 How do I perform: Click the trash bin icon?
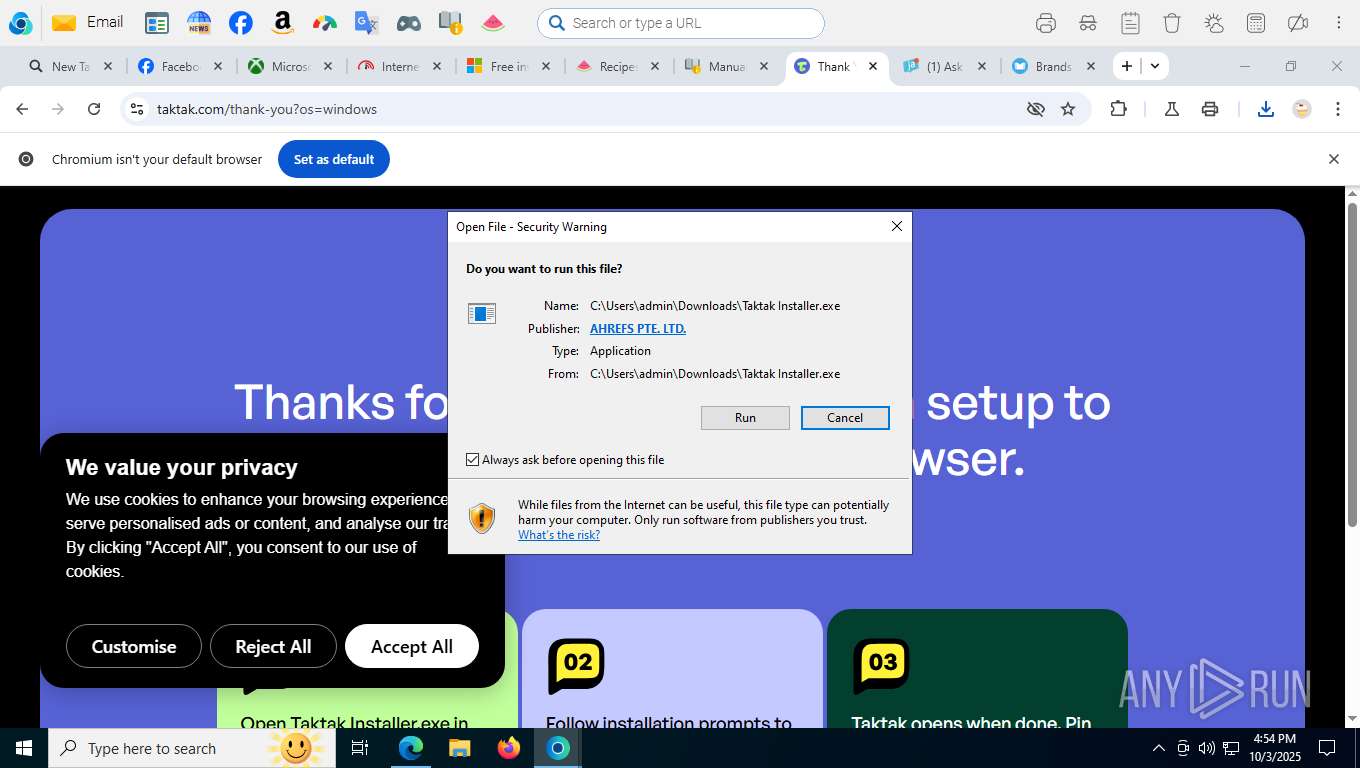1172,23
